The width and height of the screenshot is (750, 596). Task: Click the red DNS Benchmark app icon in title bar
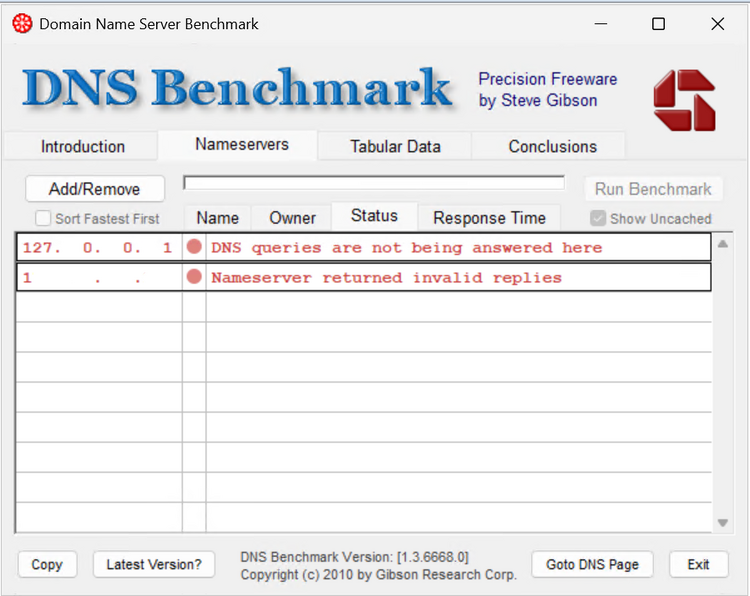22,23
